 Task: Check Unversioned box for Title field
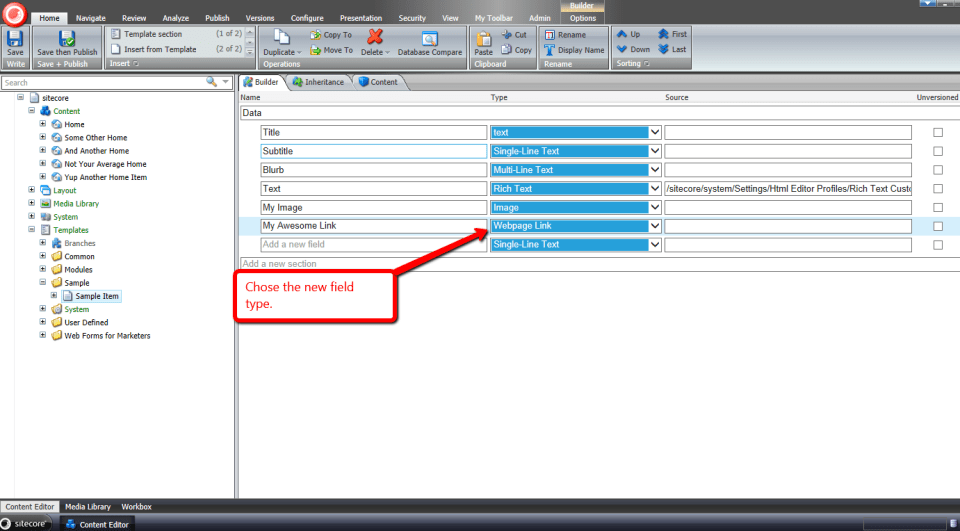pyautogui.click(x=937, y=132)
